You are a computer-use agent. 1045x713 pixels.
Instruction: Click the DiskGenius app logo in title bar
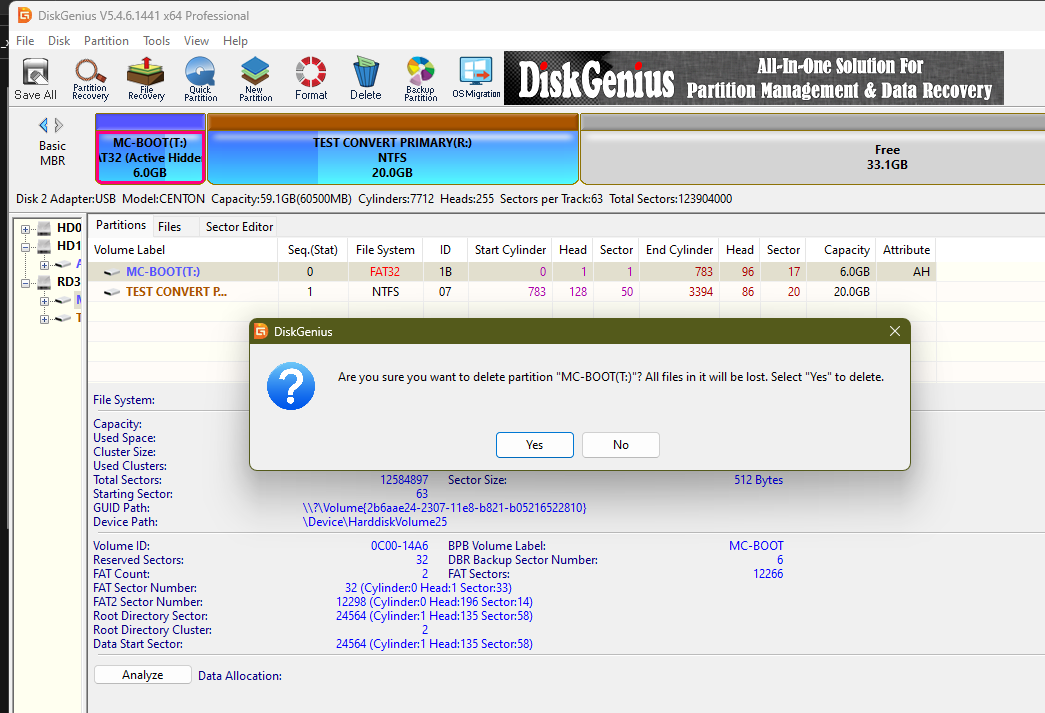(x=25, y=15)
